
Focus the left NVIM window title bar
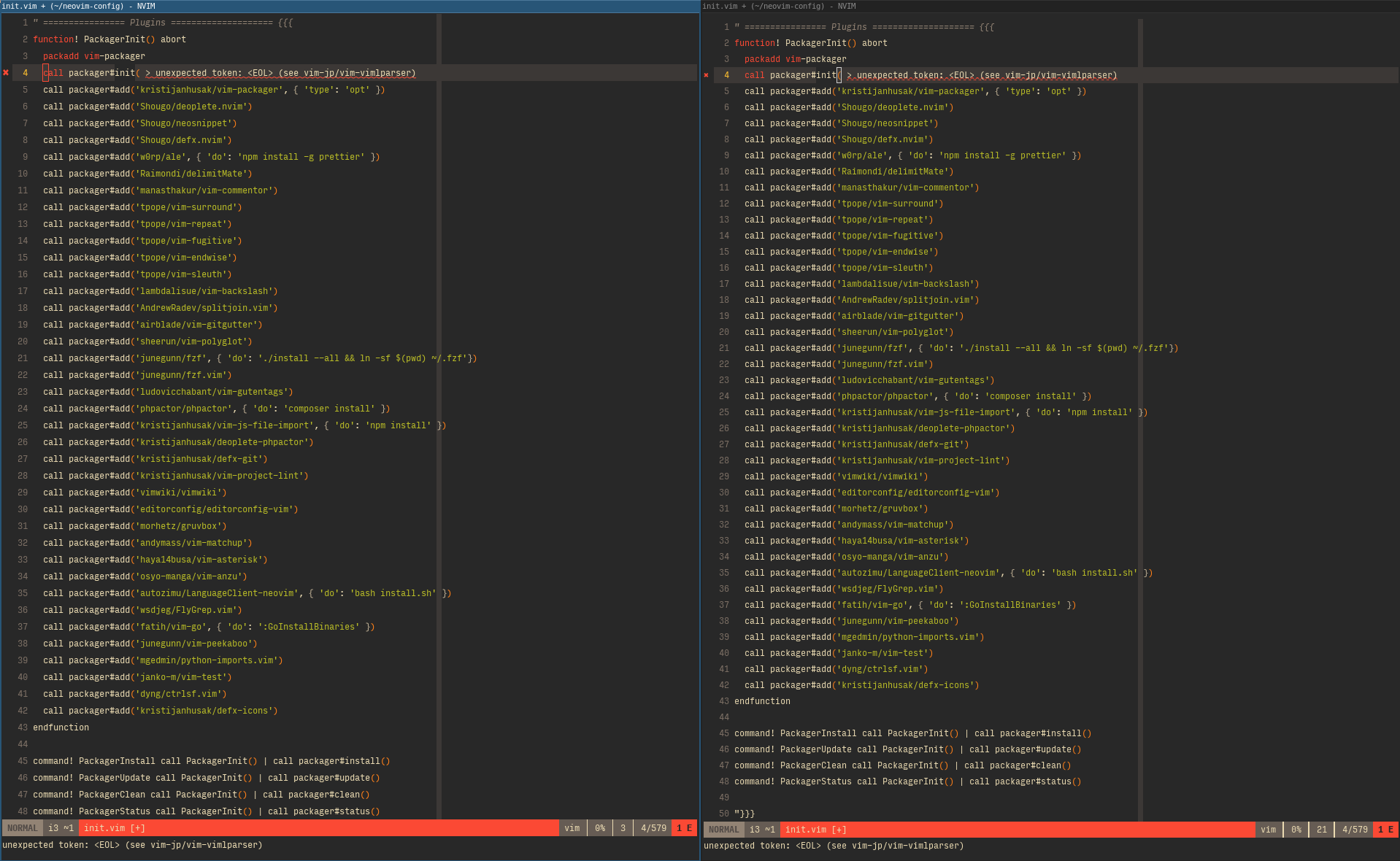[x=350, y=6]
